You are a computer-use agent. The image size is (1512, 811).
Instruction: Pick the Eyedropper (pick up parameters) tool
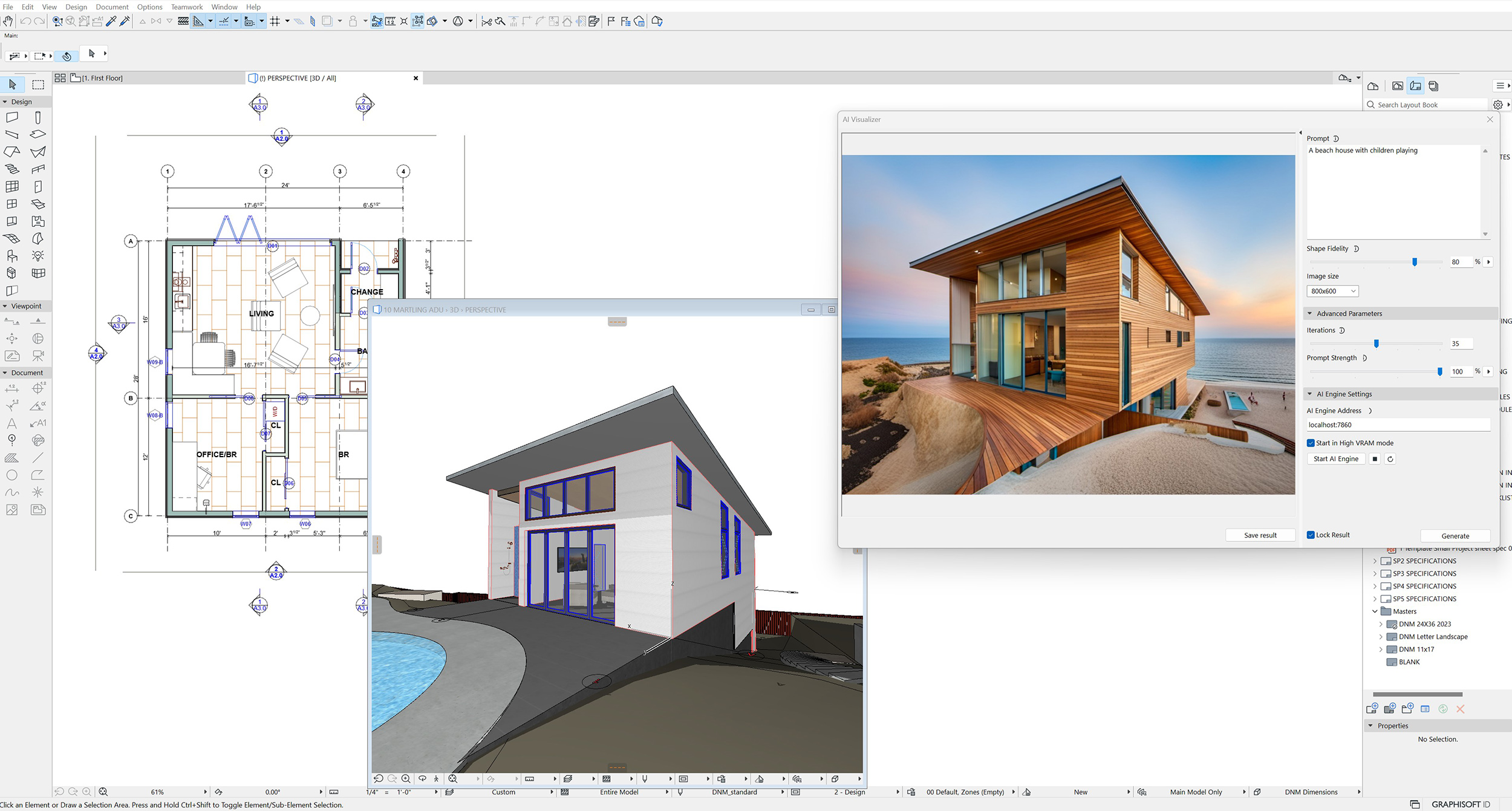tap(111, 21)
